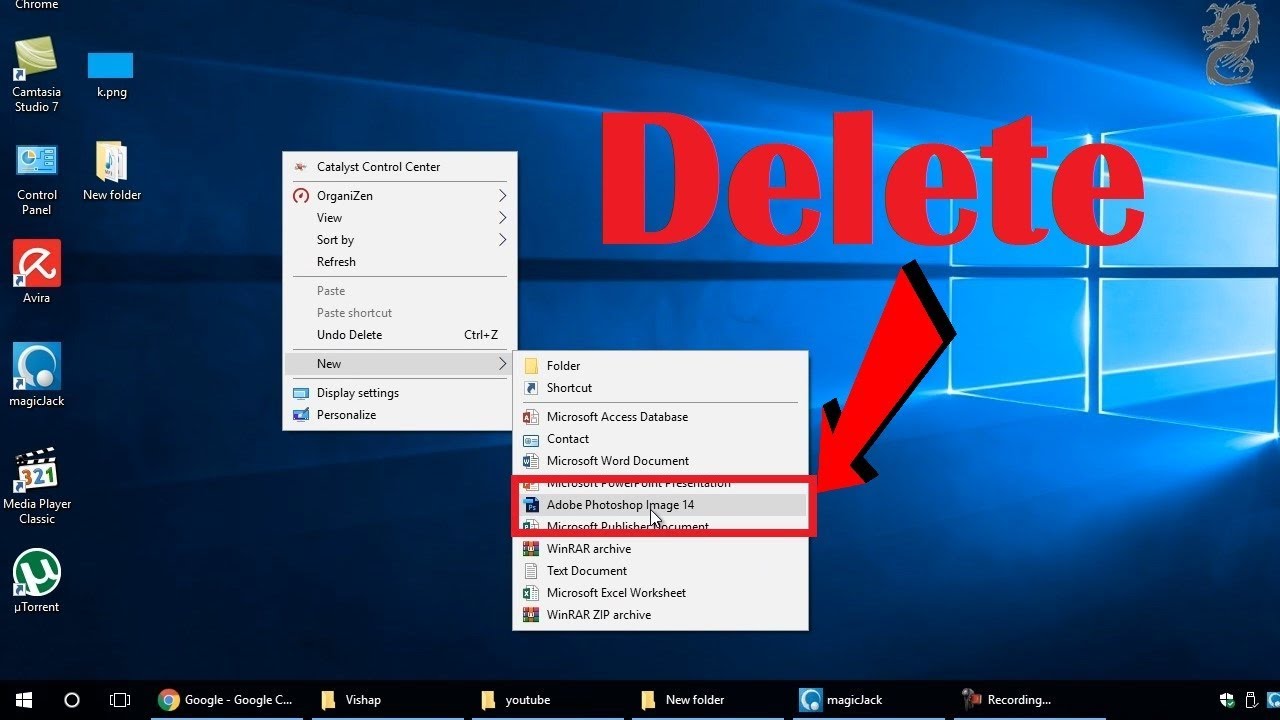Create new Microsoft Access Database

click(x=660, y=417)
